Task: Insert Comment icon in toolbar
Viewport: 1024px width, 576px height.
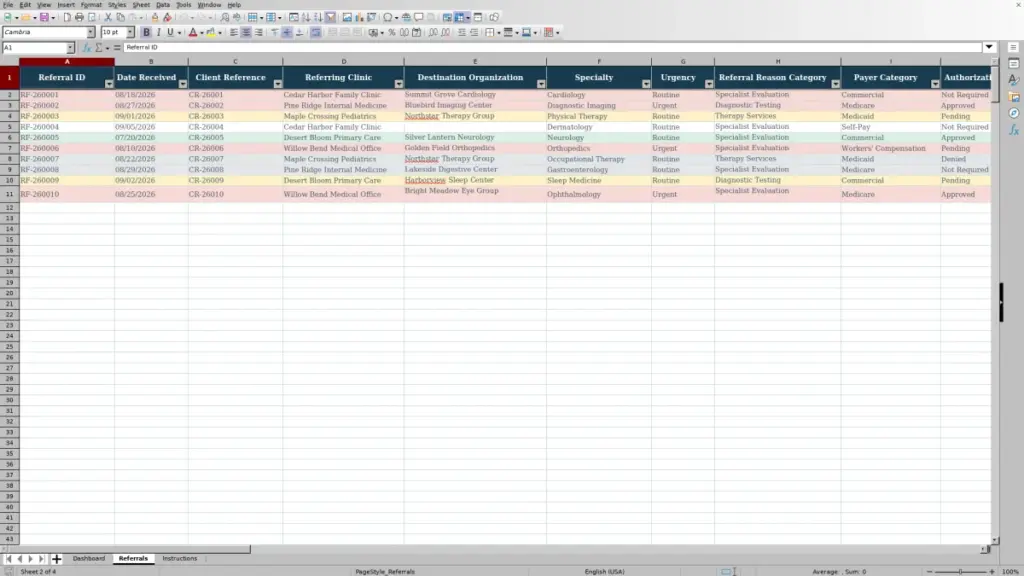Action: 419,18
